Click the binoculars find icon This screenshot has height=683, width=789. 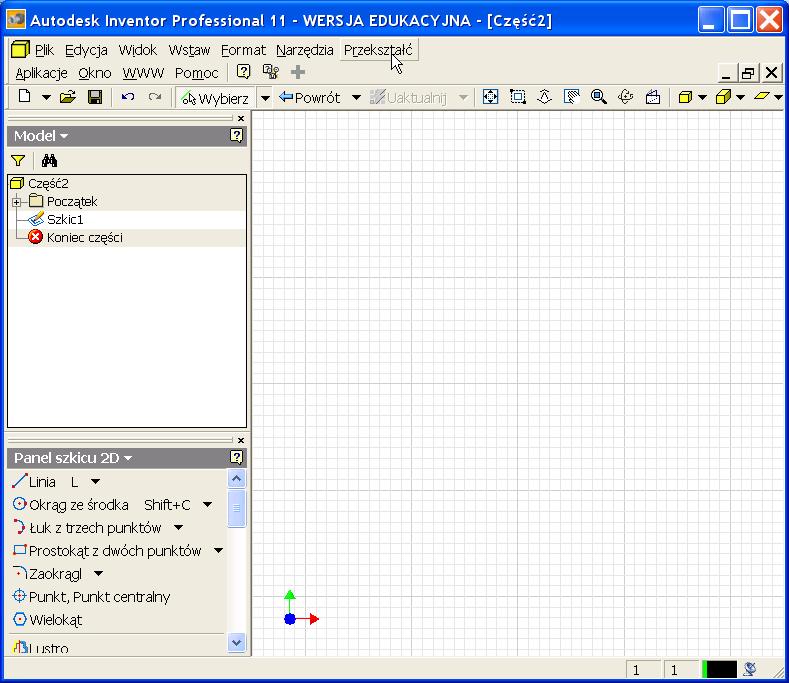(49, 160)
